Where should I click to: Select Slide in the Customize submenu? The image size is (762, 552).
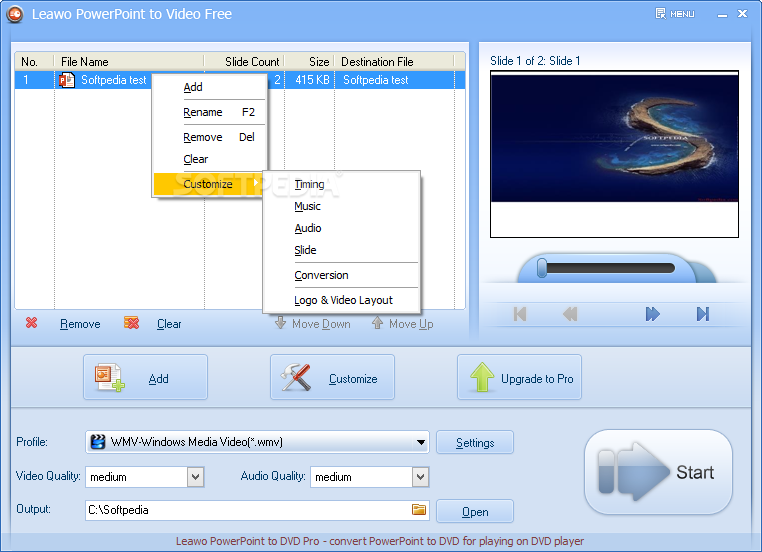341,250
